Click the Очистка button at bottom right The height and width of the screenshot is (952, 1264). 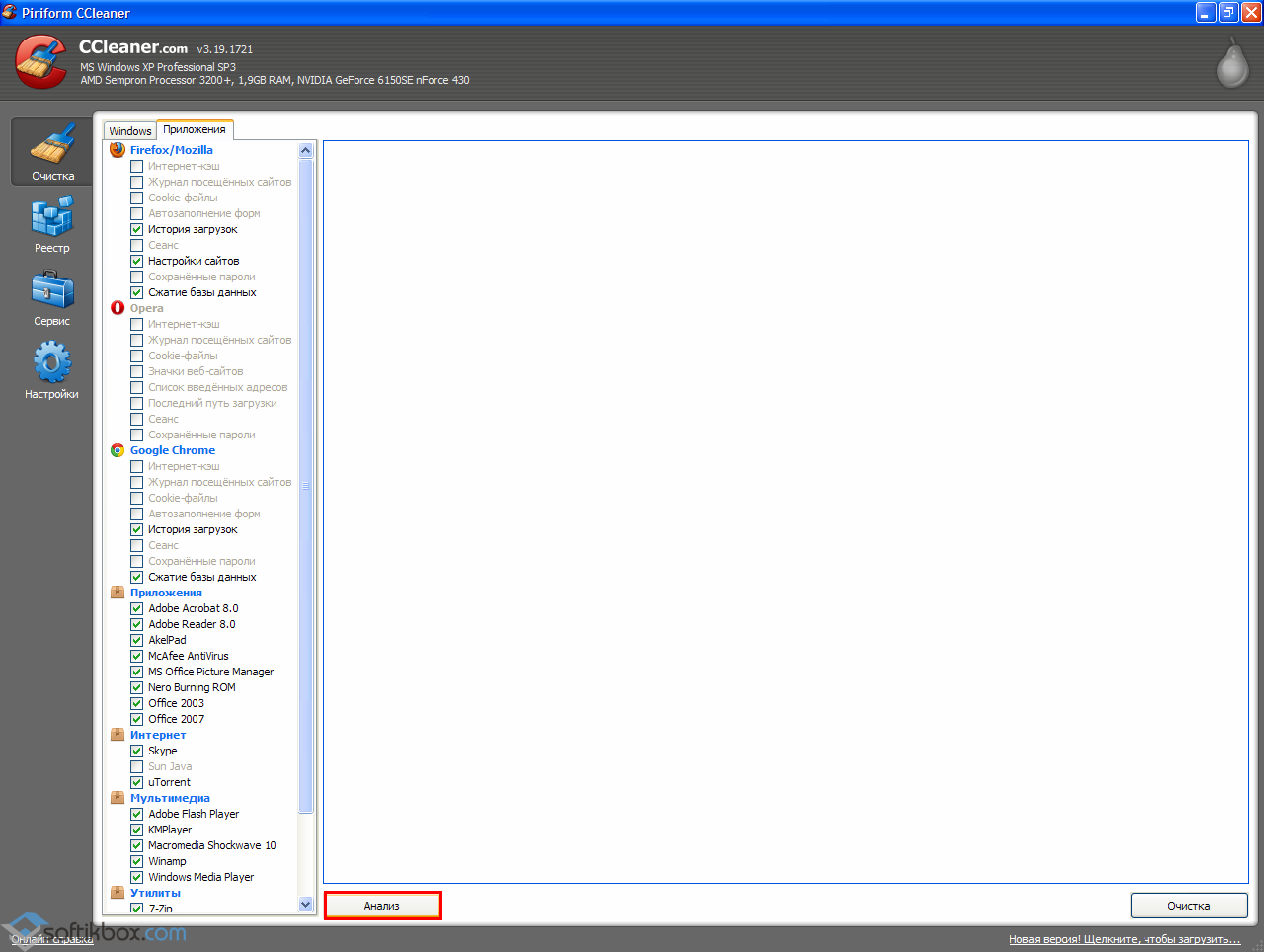pos(1188,906)
